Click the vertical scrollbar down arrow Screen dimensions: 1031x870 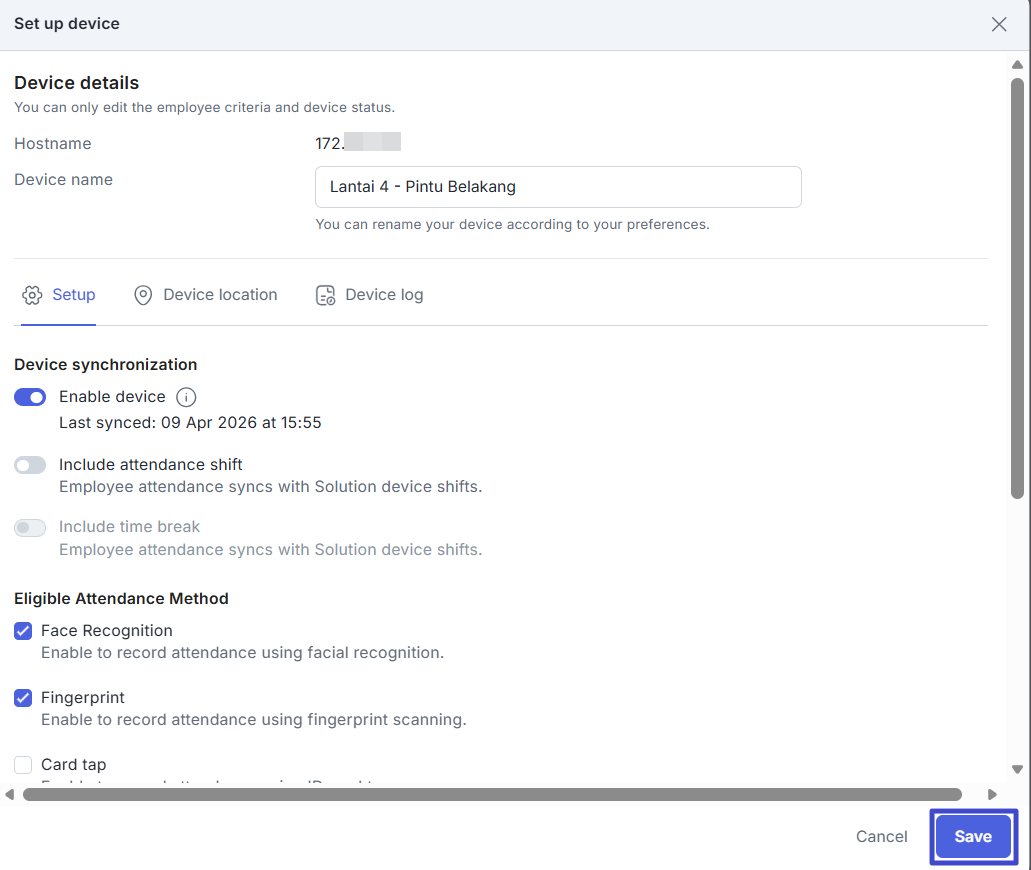click(1017, 769)
